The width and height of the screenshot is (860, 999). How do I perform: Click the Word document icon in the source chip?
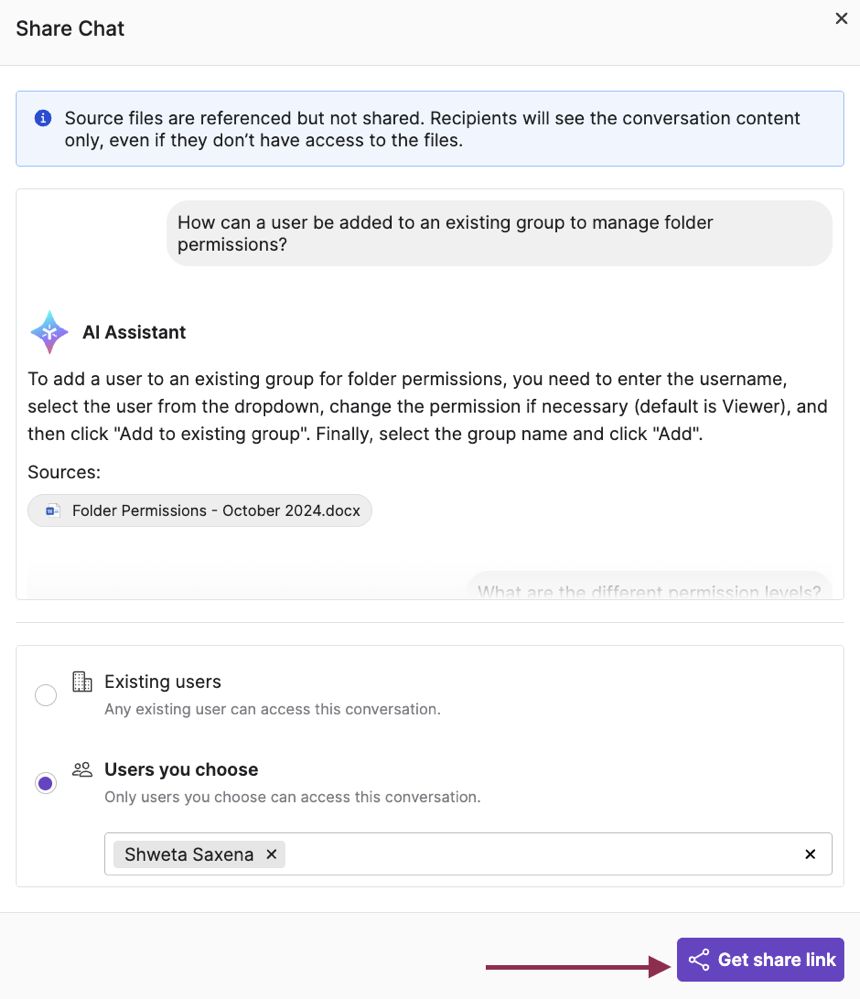[x=50, y=510]
